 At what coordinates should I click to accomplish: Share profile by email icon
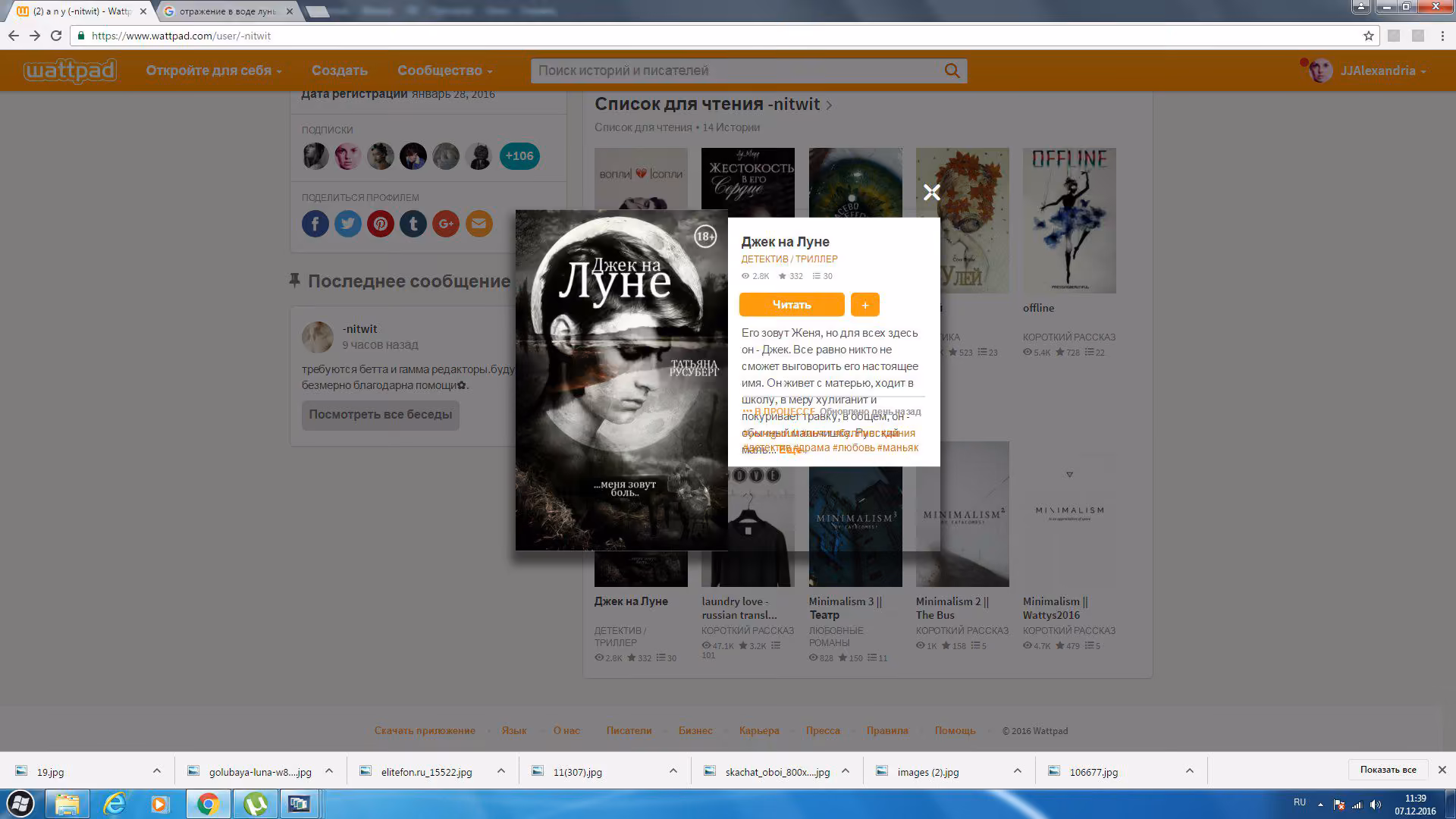(479, 224)
